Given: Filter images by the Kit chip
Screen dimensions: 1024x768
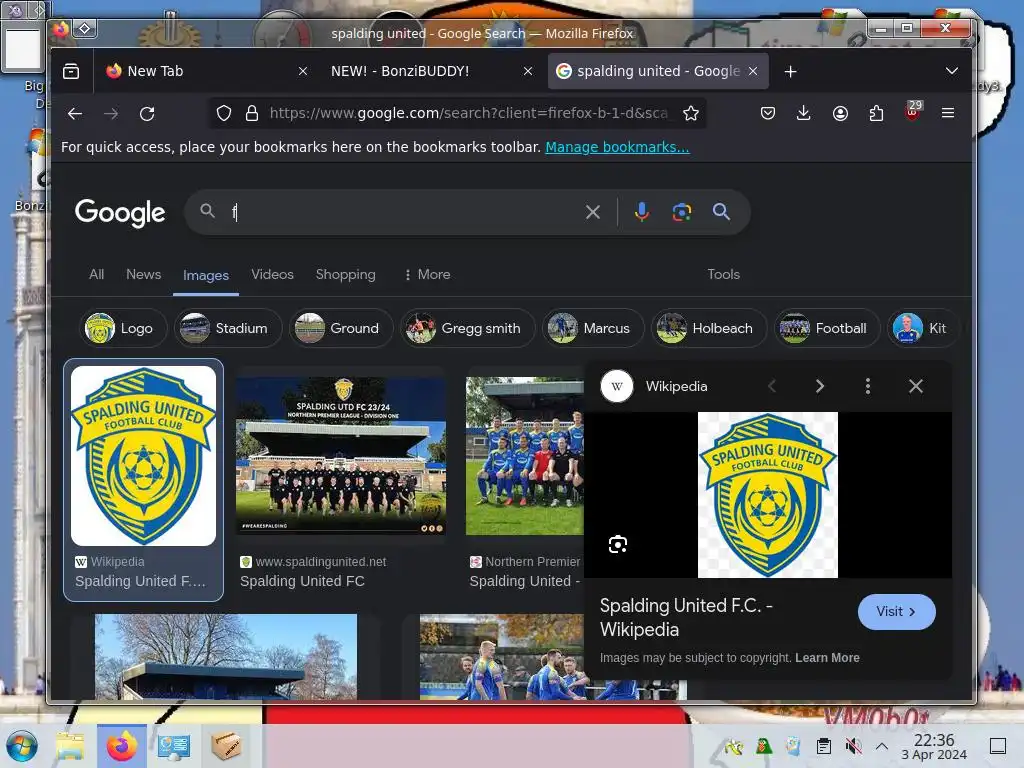Looking at the screenshot, I should [923, 328].
